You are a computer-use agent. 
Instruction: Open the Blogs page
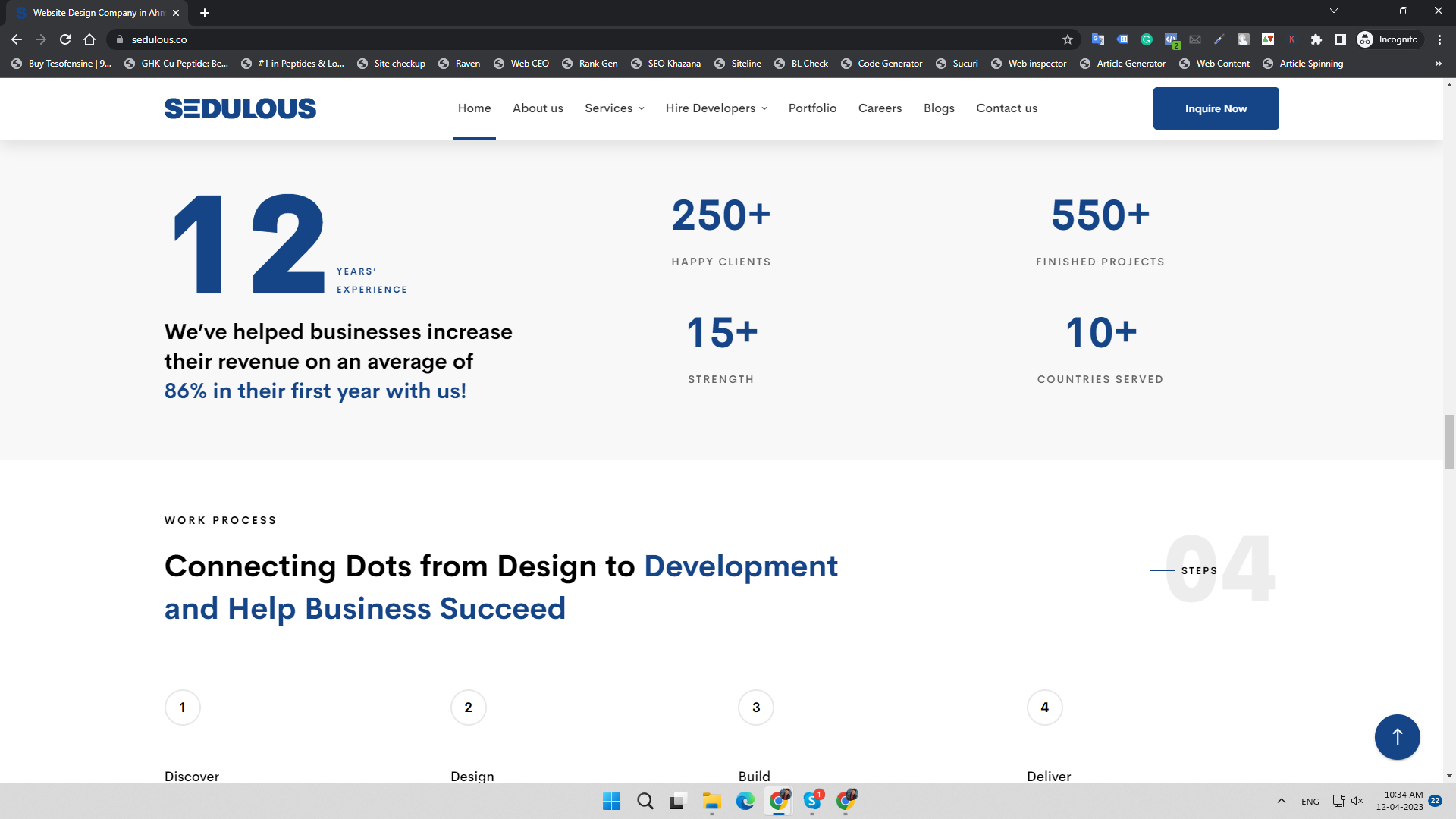(x=939, y=108)
